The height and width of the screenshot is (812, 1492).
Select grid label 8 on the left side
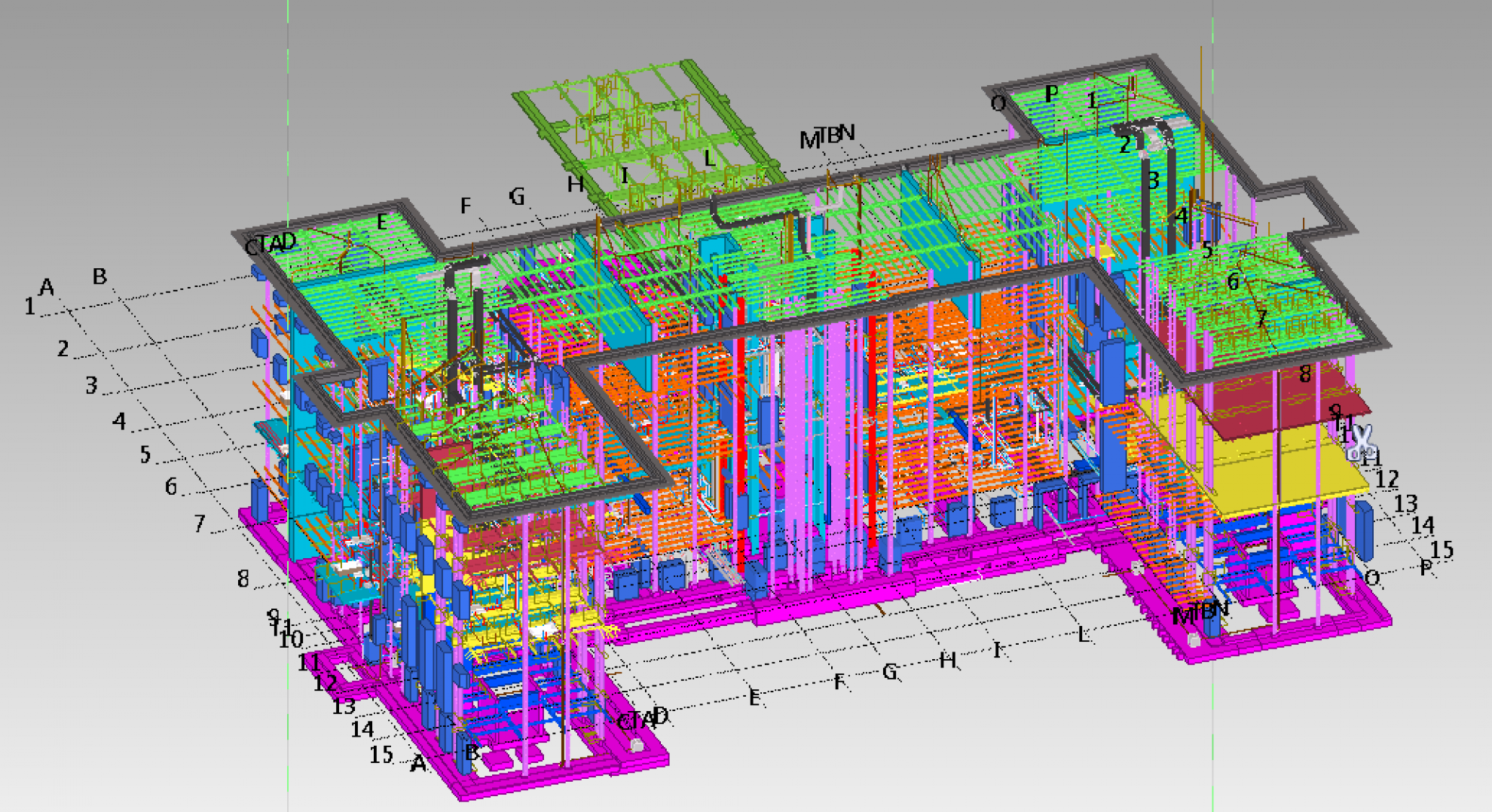click(243, 578)
